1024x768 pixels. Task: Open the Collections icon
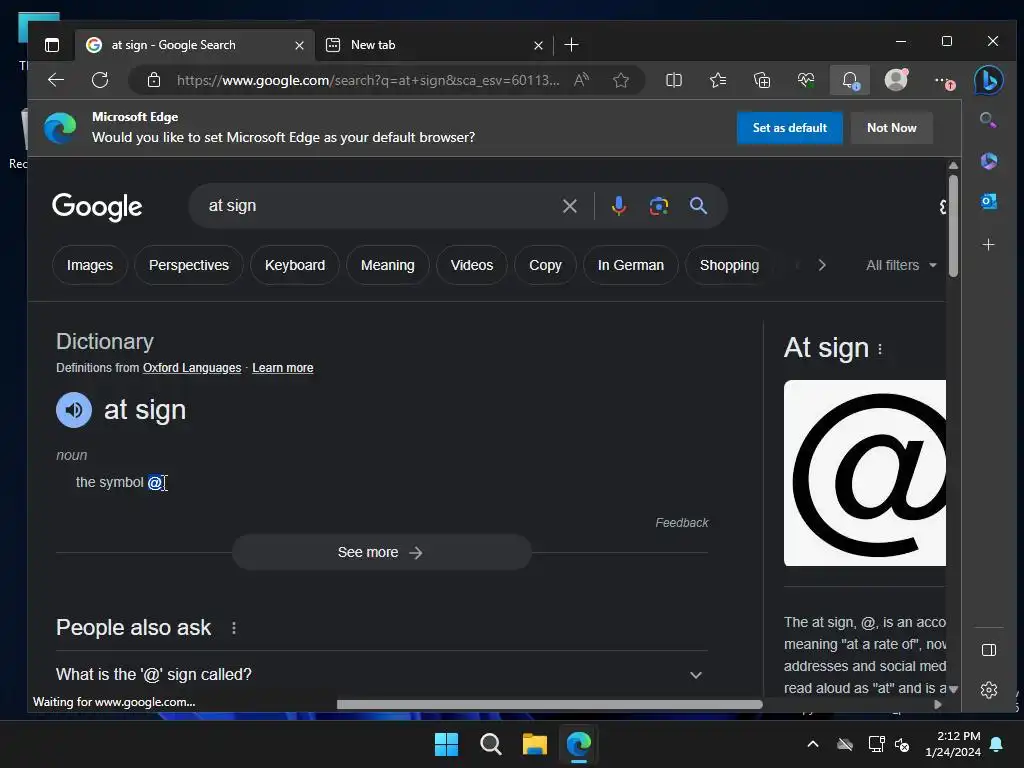tap(762, 80)
